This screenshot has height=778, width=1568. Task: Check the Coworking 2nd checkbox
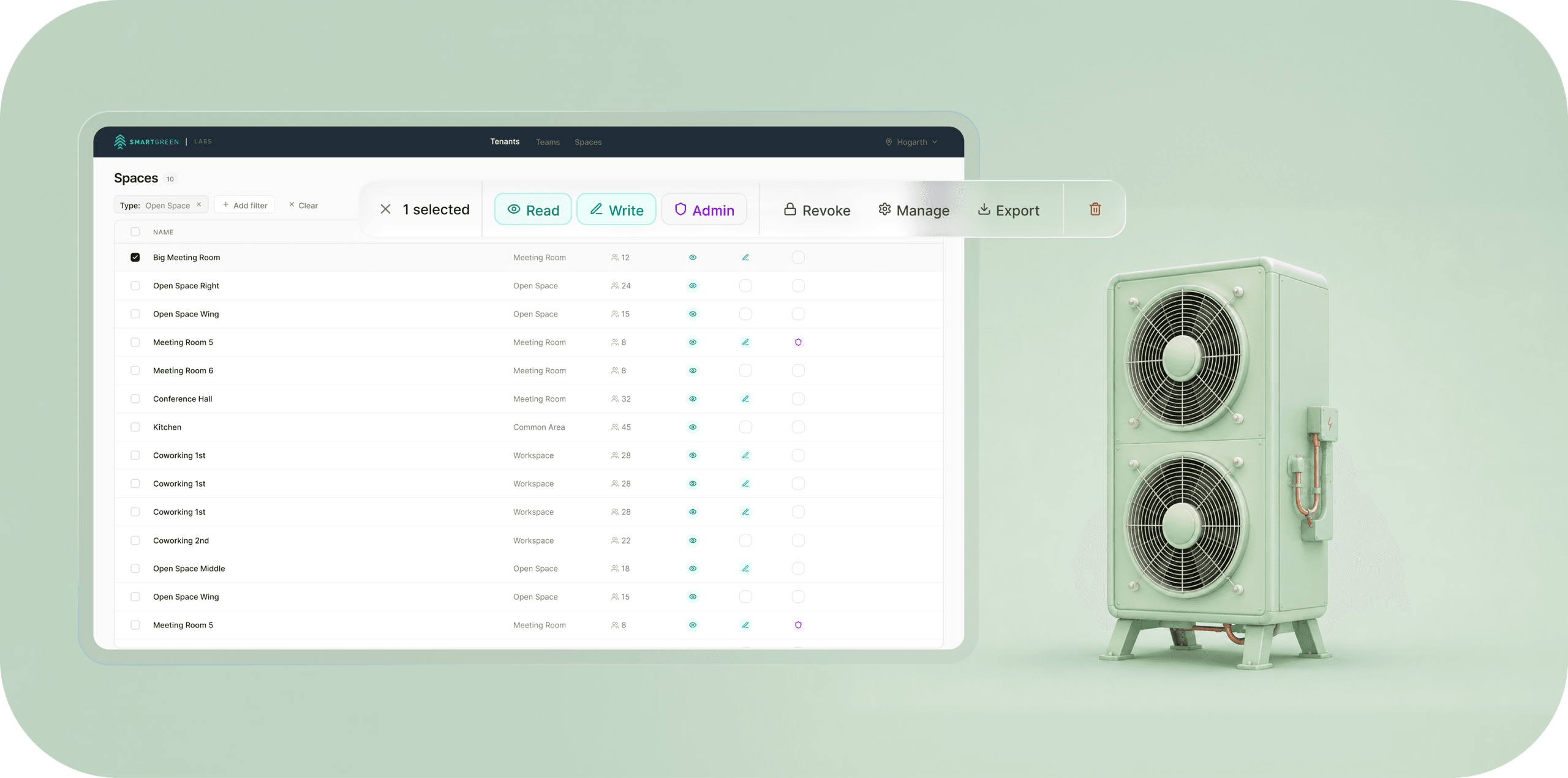(x=135, y=540)
